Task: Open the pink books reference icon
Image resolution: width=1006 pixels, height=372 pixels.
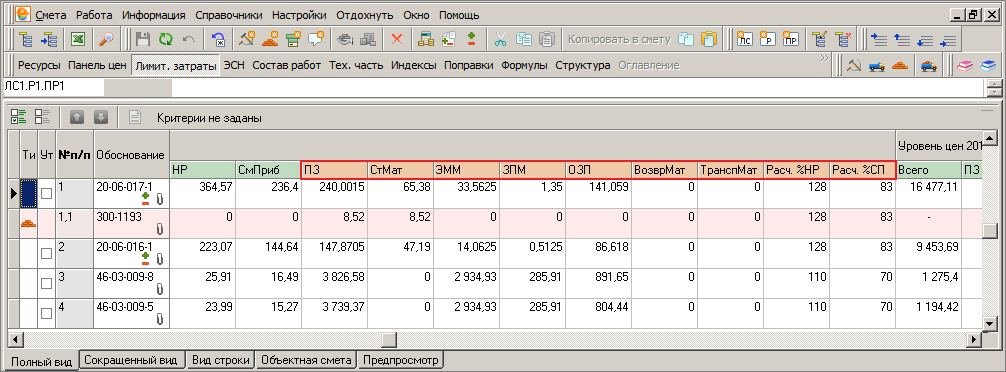Action: pos(964,65)
